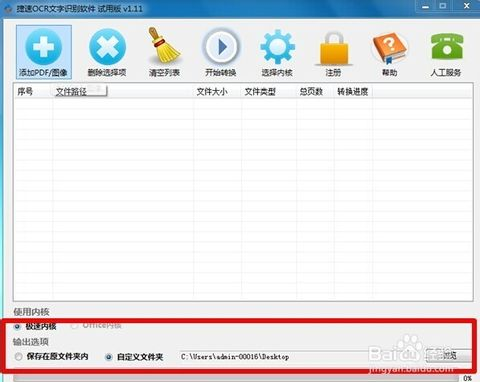Click the bottom conversion progress bar

pos(236,378)
